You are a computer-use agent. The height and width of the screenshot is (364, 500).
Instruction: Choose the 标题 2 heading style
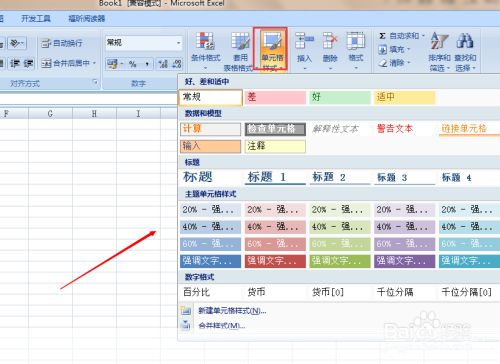(340, 177)
